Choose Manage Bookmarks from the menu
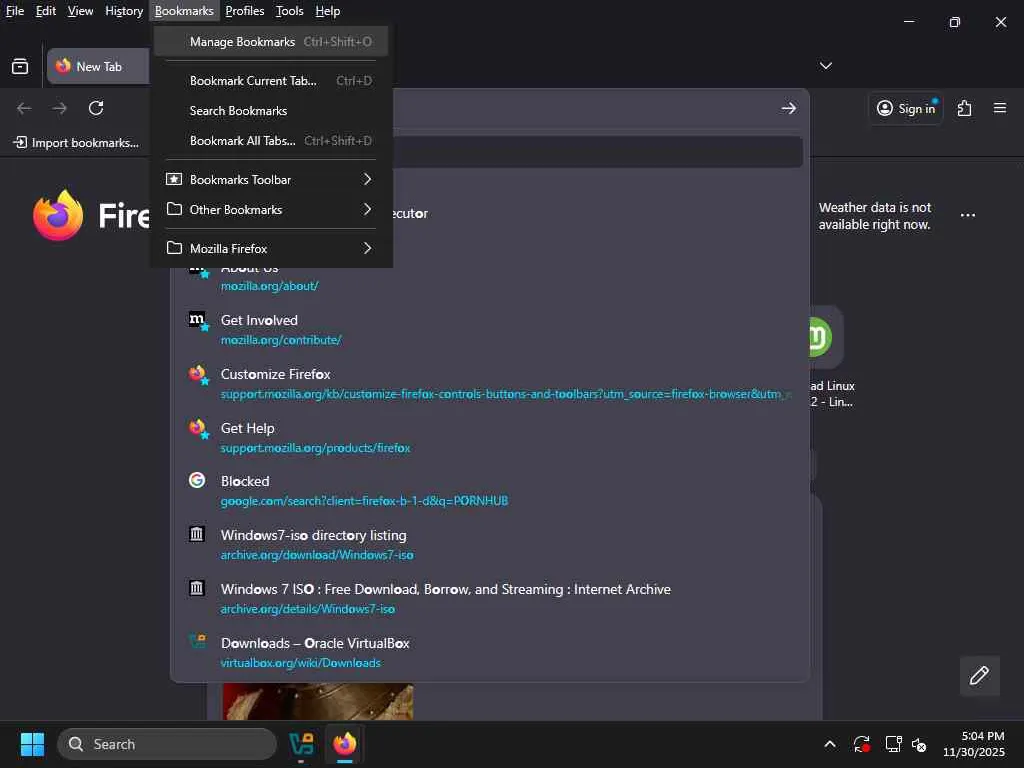Screen dimensions: 1024x768 tap(271, 42)
